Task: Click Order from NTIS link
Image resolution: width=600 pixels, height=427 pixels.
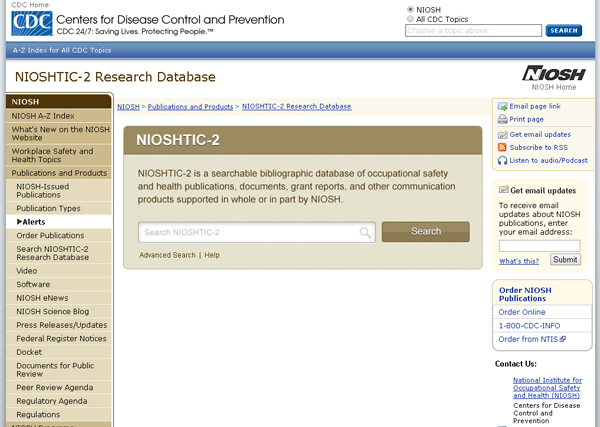Action: (x=528, y=339)
